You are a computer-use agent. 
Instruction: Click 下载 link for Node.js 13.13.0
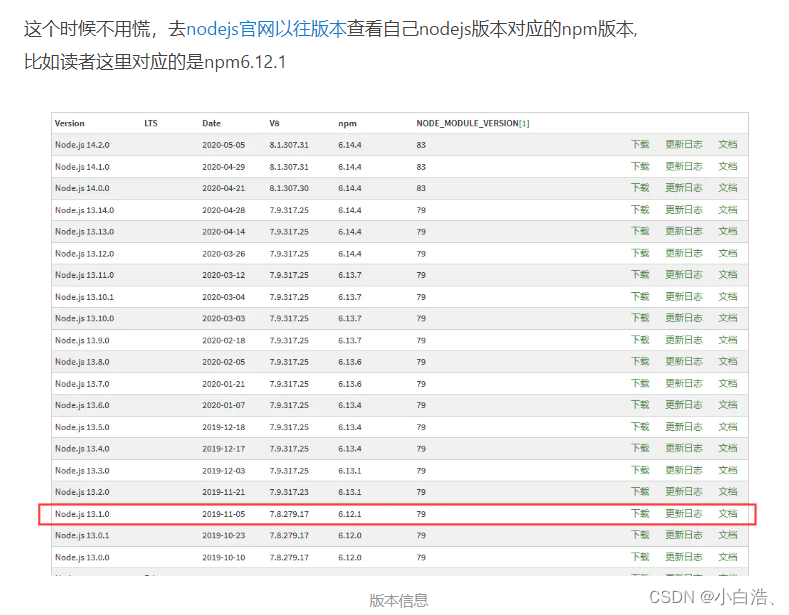pos(640,232)
